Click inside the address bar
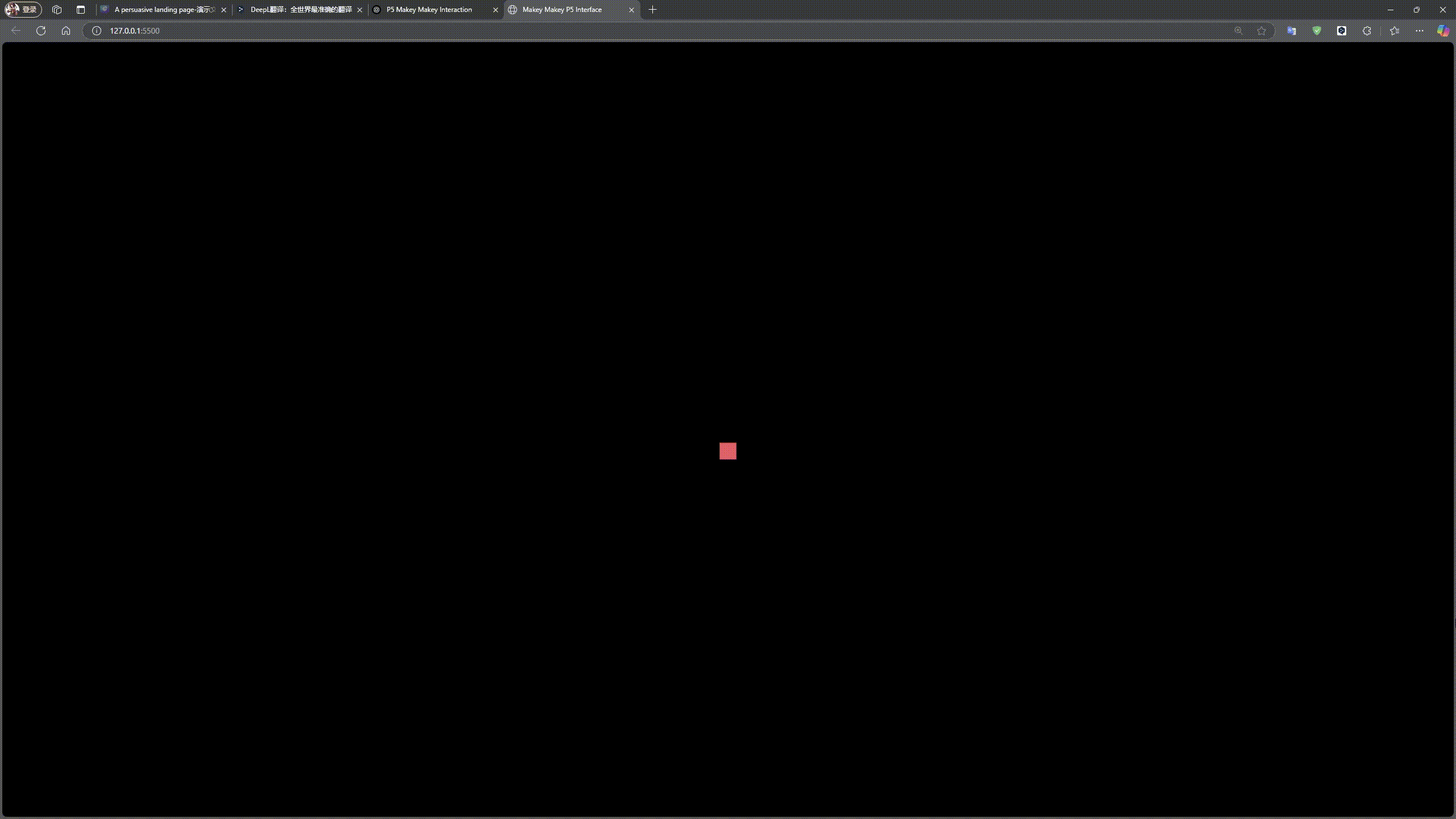Image resolution: width=1456 pixels, height=819 pixels. (398, 31)
